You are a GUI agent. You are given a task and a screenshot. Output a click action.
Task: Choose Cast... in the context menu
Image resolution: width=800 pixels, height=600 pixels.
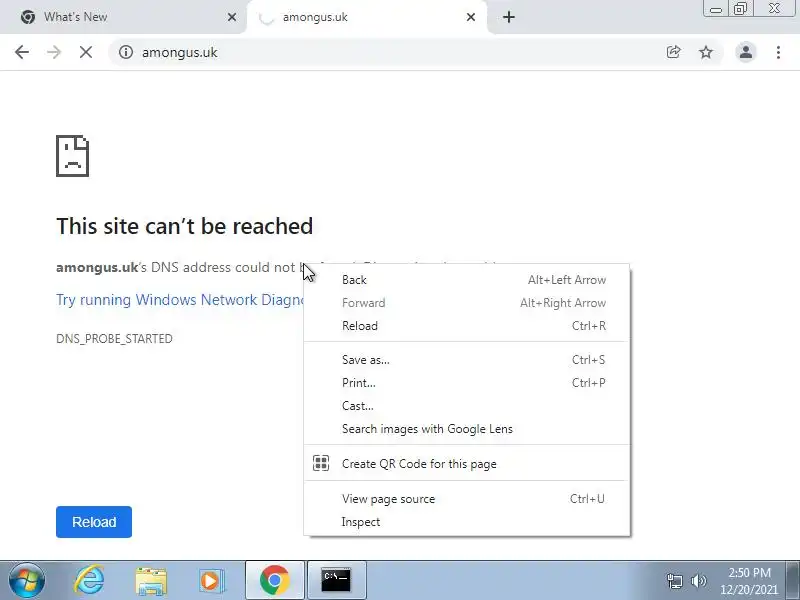pyautogui.click(x=467, y=406)
